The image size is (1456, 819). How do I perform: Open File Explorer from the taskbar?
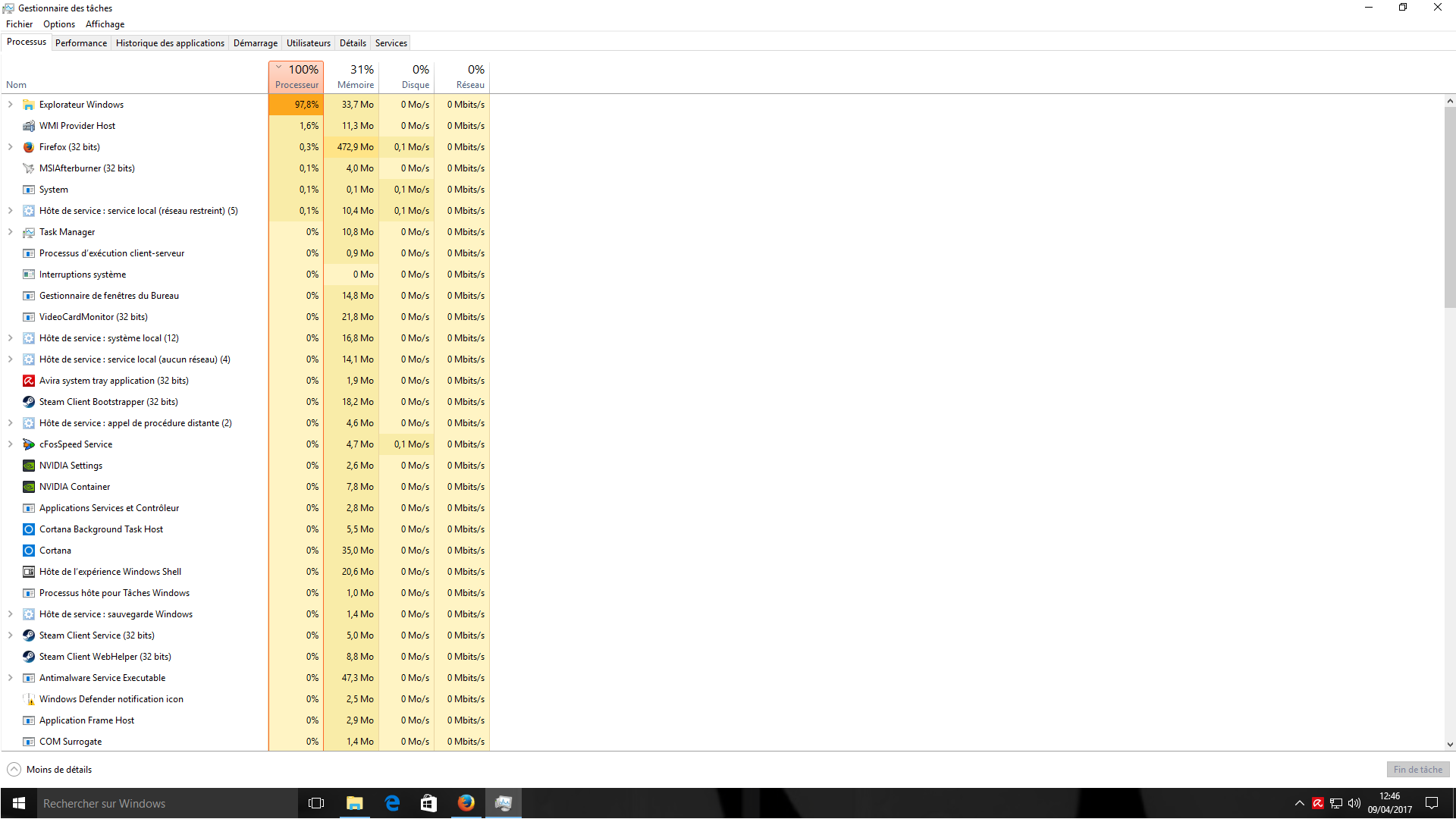[x=354, y=803]
